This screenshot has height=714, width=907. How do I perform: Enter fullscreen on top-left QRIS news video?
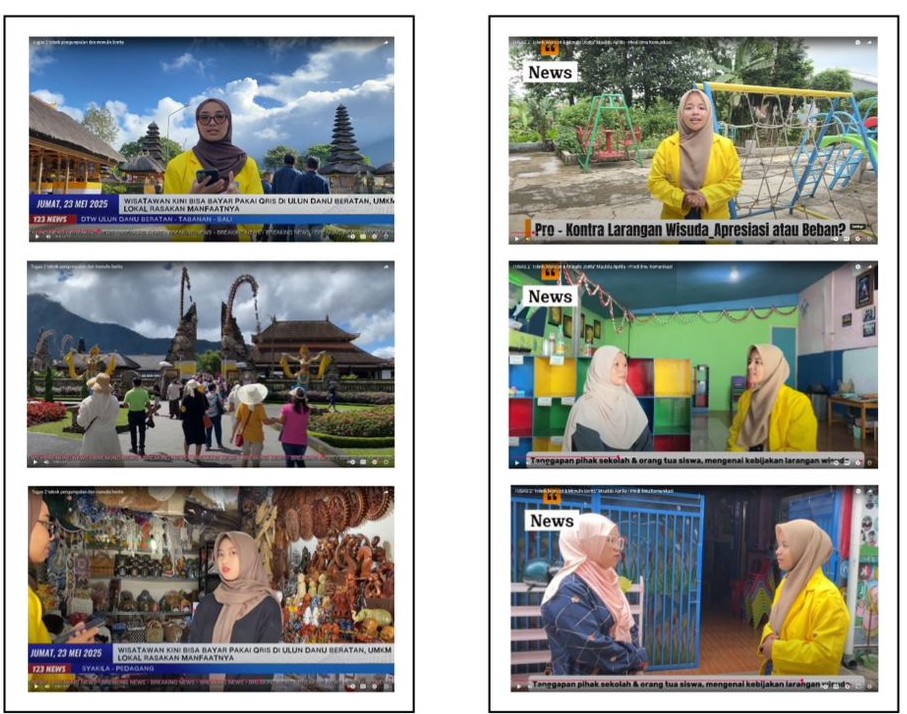(x=384, y=237)
